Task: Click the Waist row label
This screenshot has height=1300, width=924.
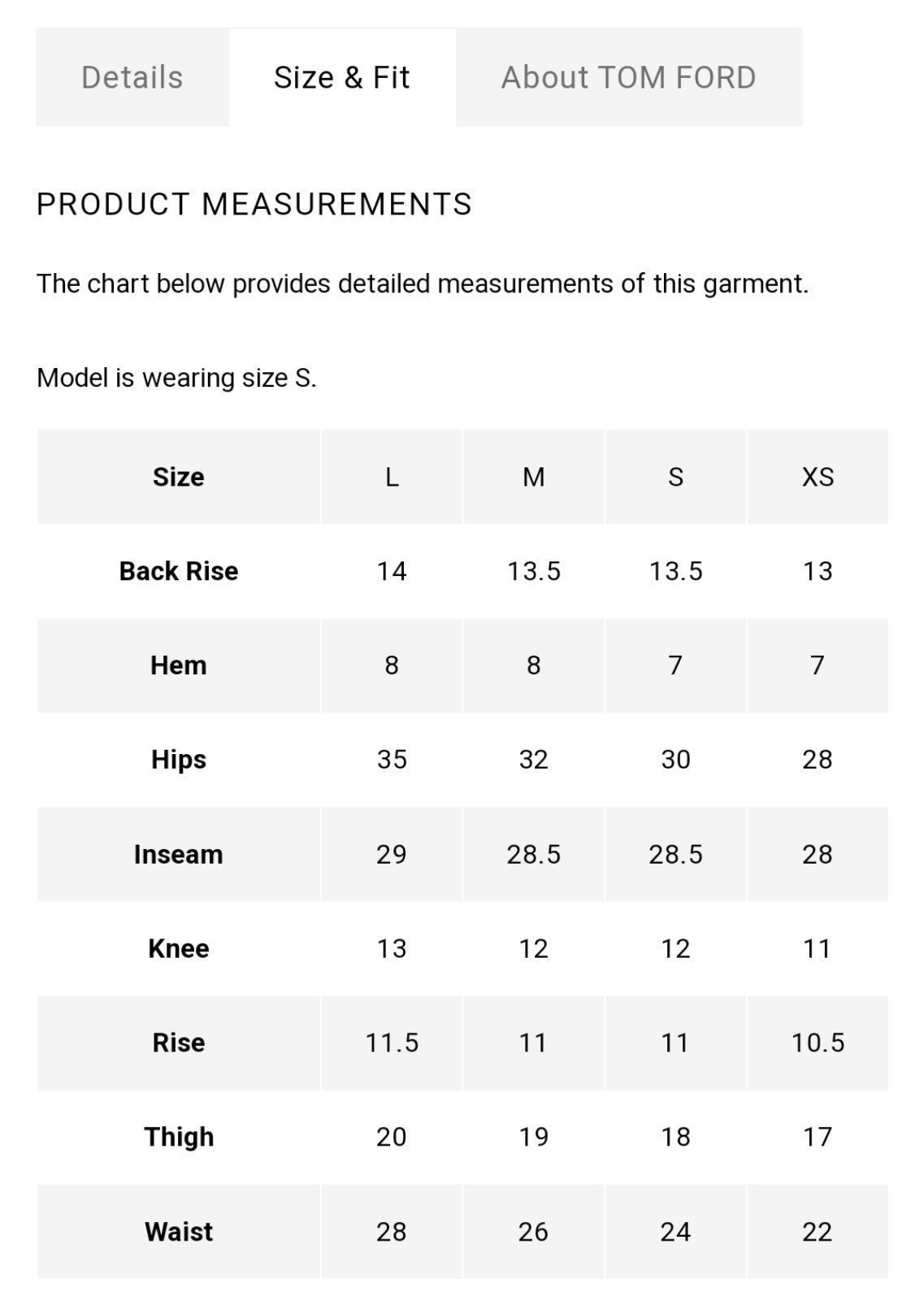Action: click(x=179, y=1232)
